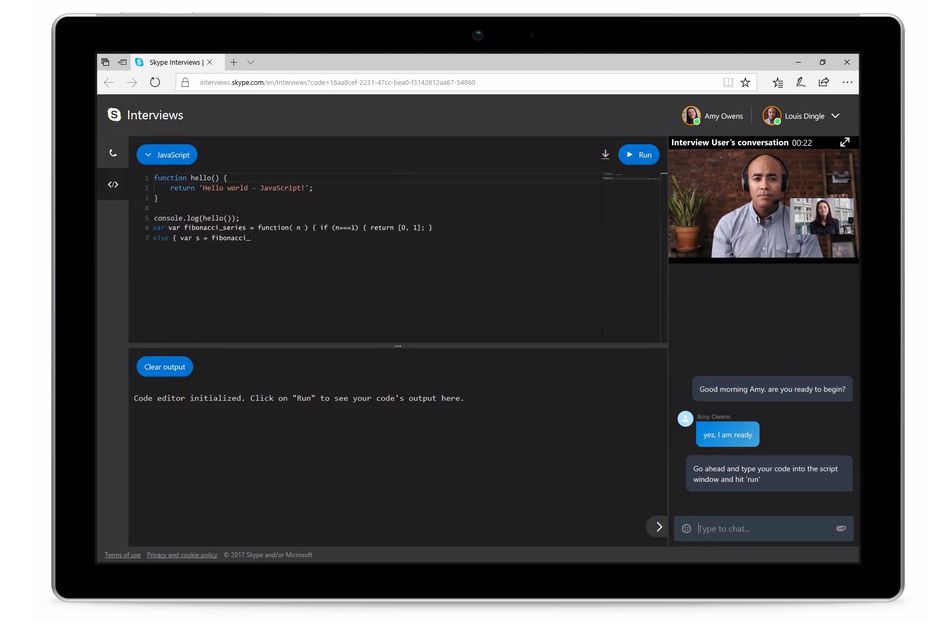Click the small self-view video thumbnail
This screenshot has width=938, height=623.
pyautogui.click(x=823, y=217)
